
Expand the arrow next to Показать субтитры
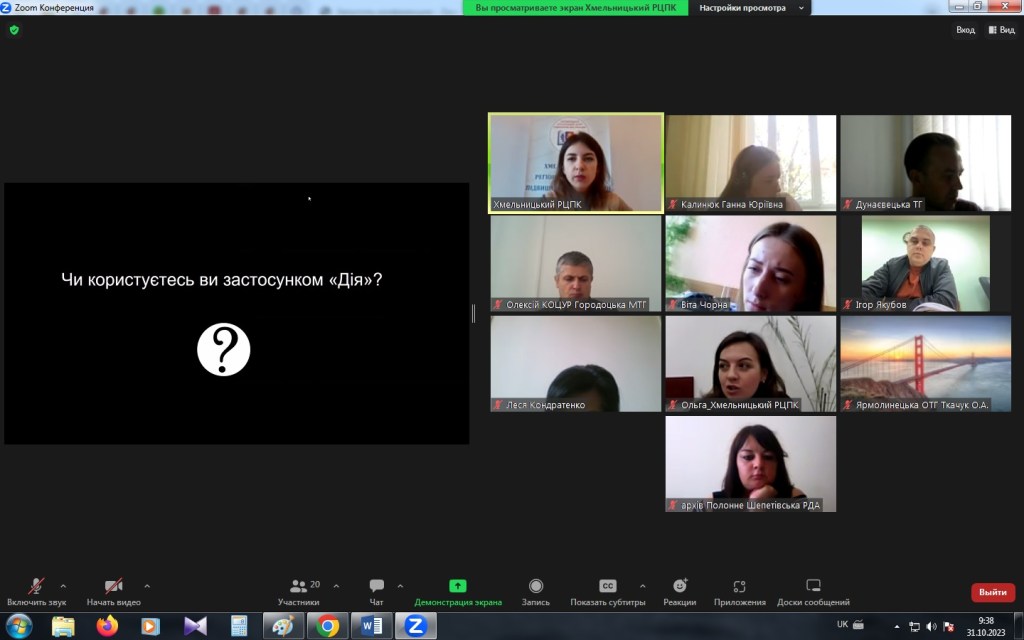[642, 586]
